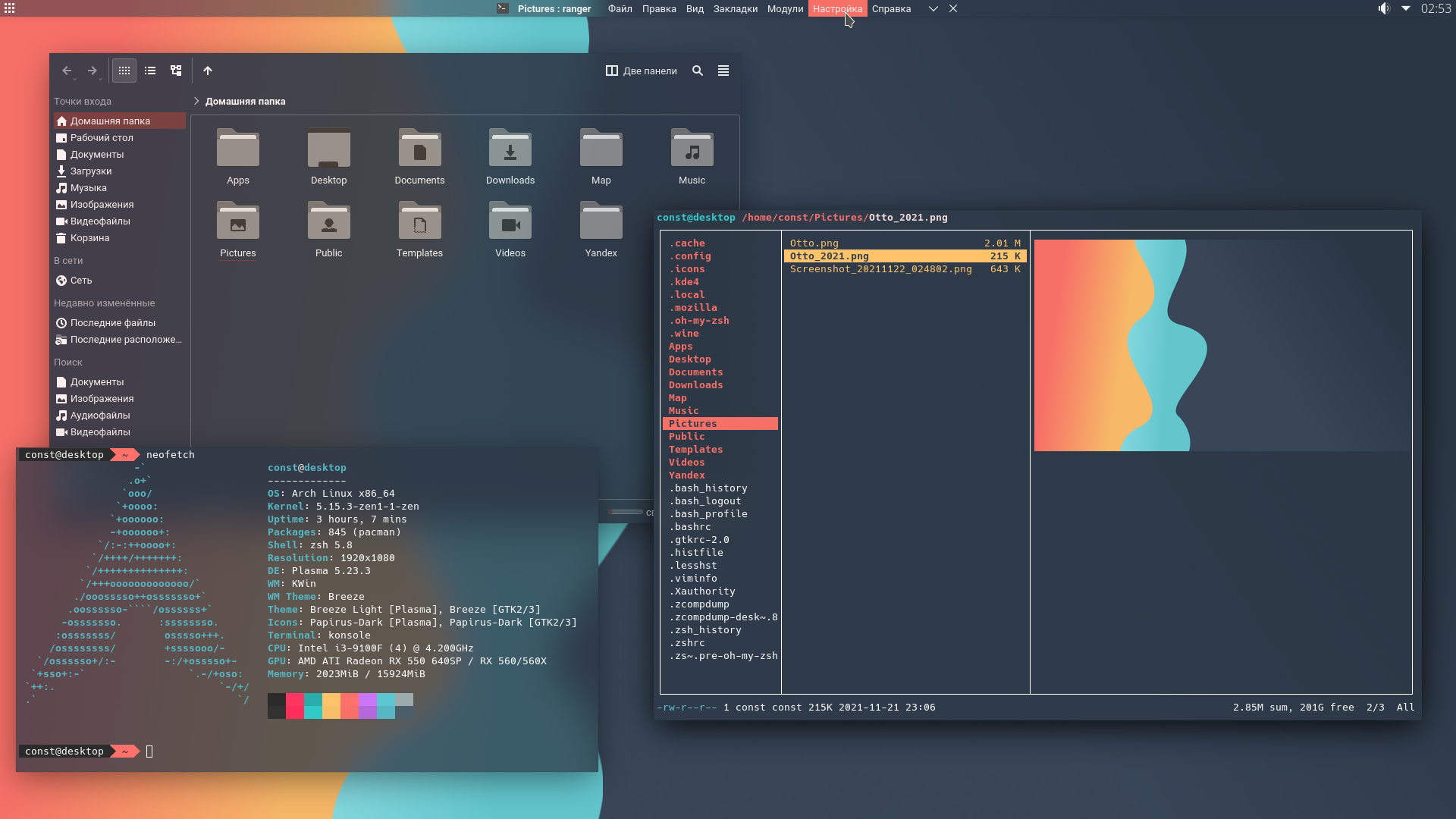This screenshot has height=819, width=1456.
Task: Open the application launcher grid icon
Action: pos(10,8)
